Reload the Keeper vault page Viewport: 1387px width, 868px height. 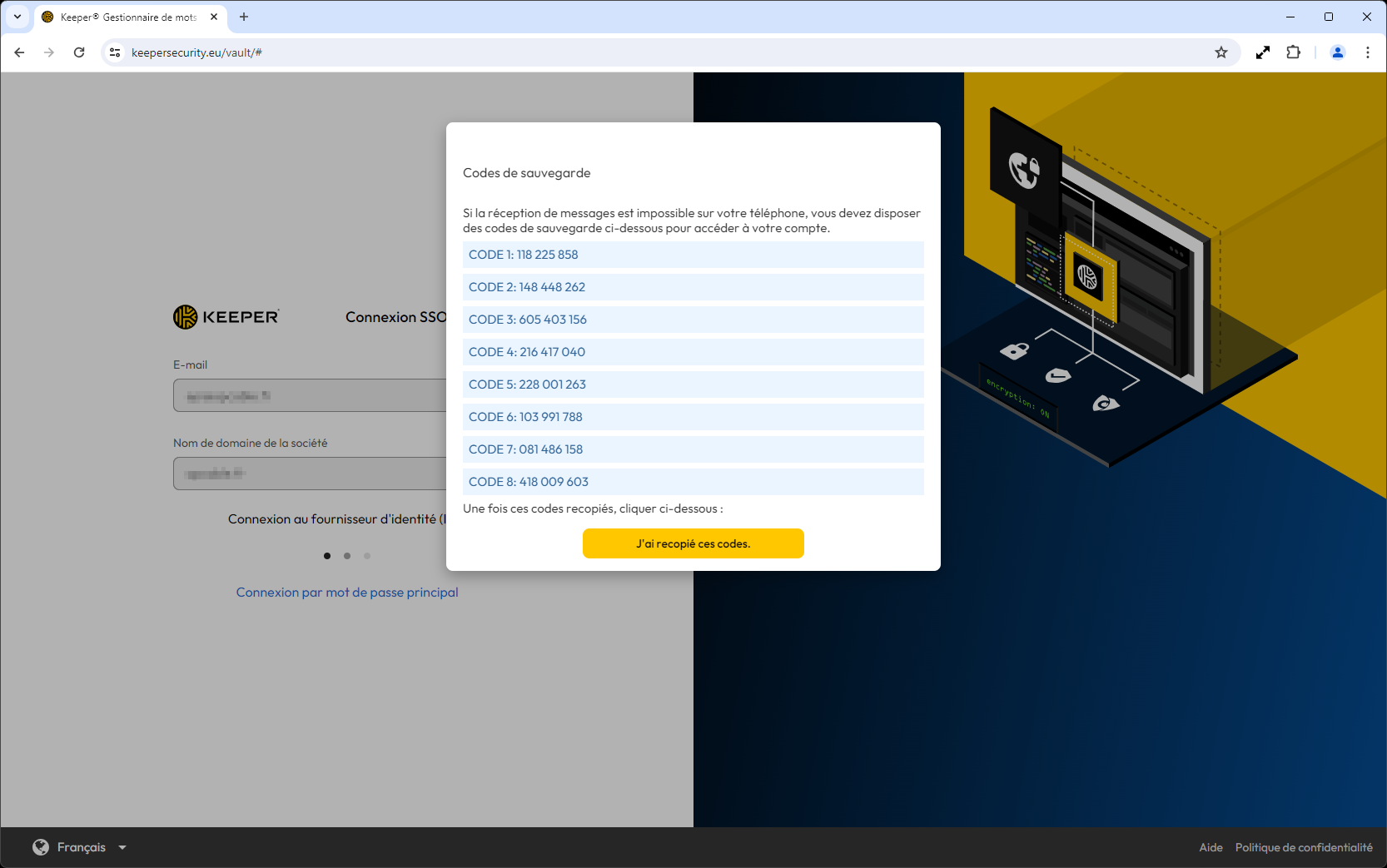(x=79, y=52)
